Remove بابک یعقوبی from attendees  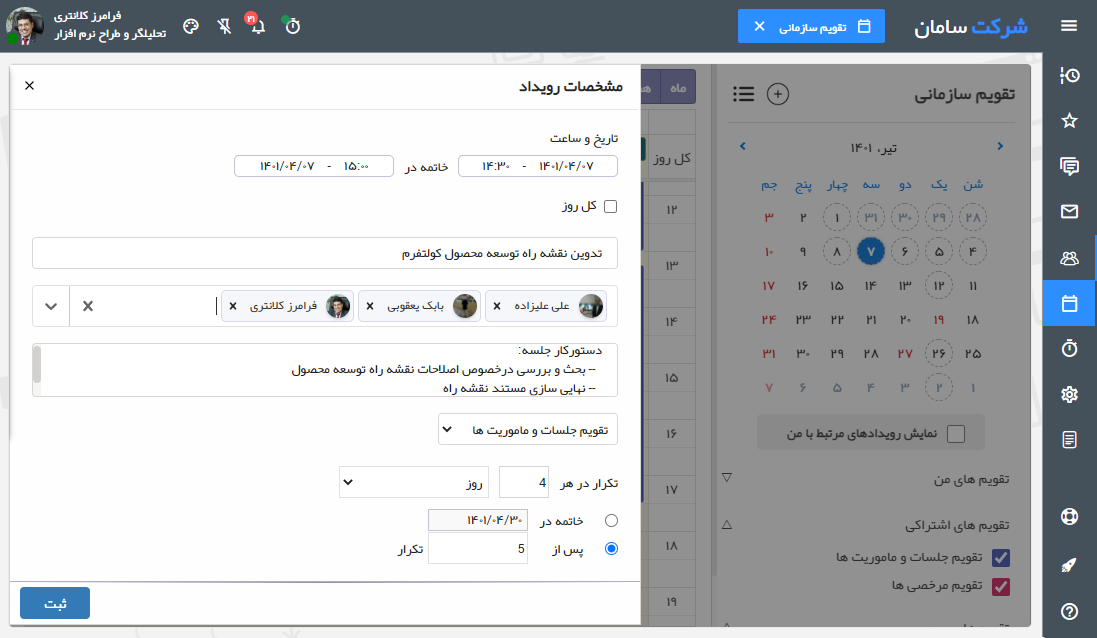pos(370,306)
